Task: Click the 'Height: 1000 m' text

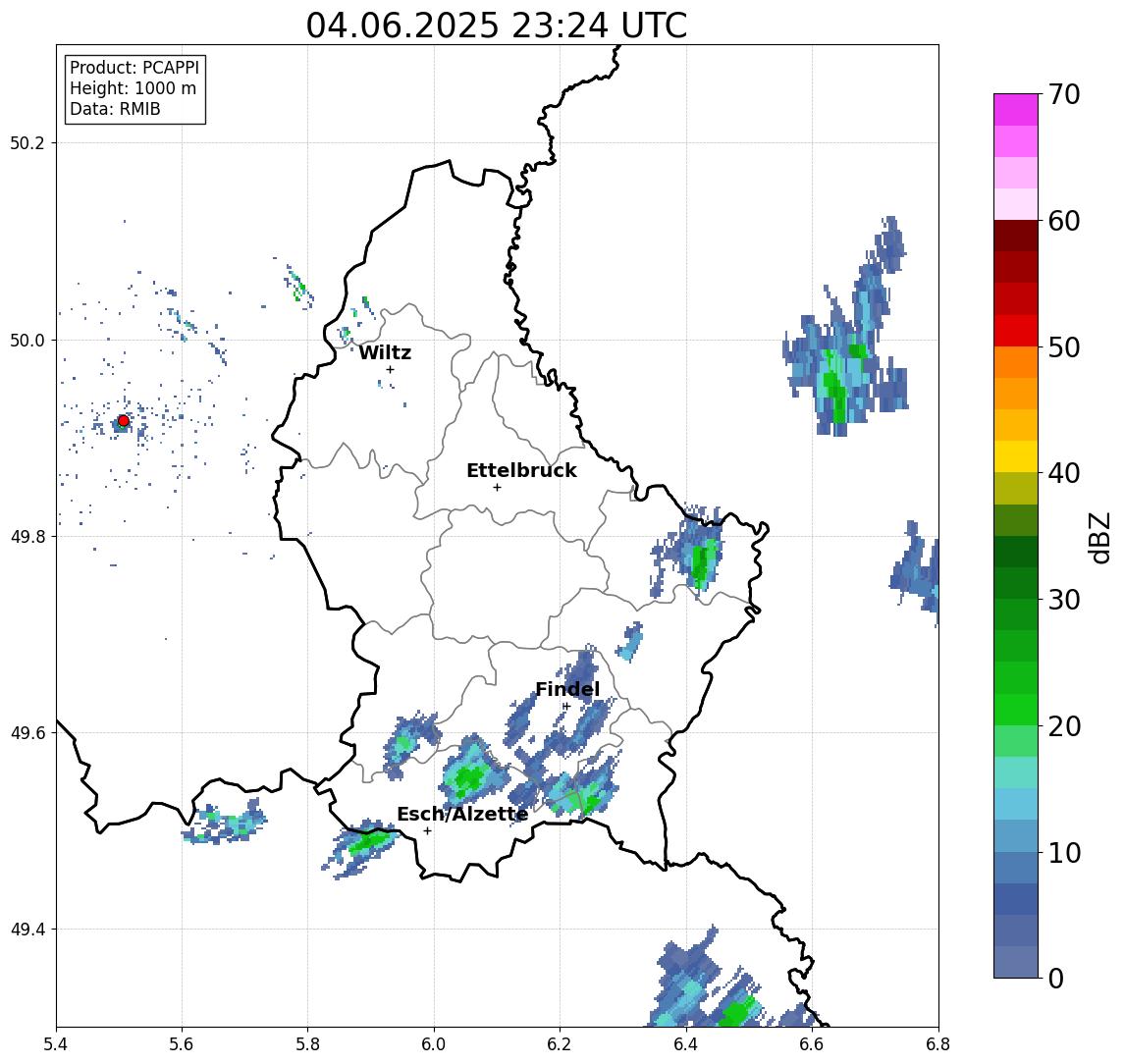Action: [133, 88]
